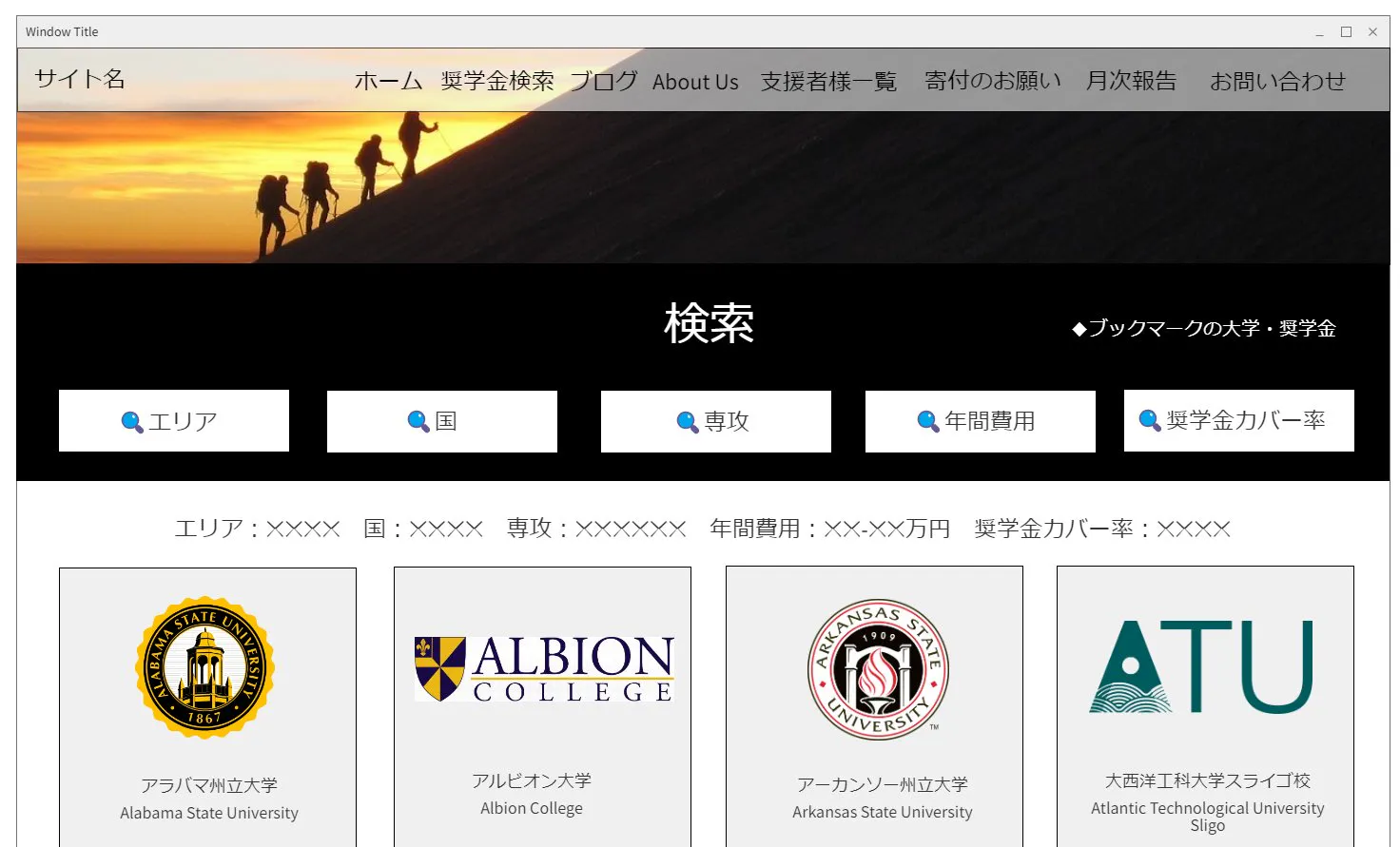Click the ATU logo image
Viewport: 1400px width, 847px height.
click(x=1202, y=667)
